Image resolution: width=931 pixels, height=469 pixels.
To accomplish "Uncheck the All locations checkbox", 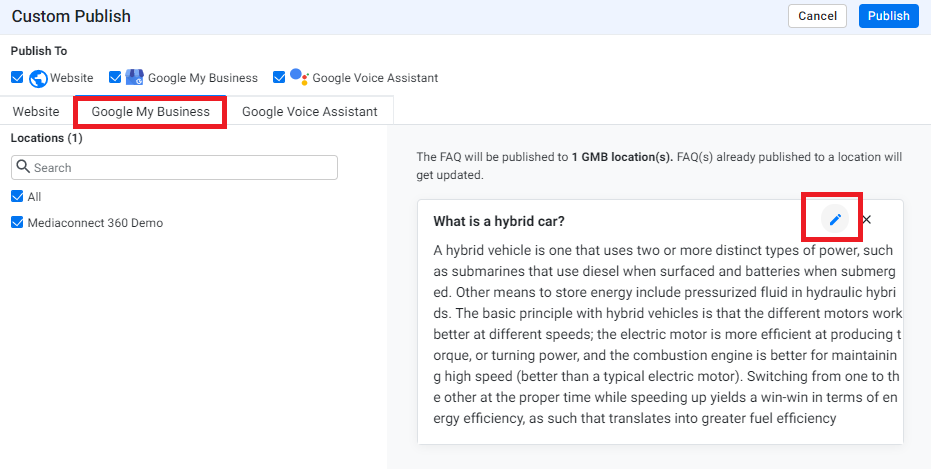I will [x=17, y=197].
